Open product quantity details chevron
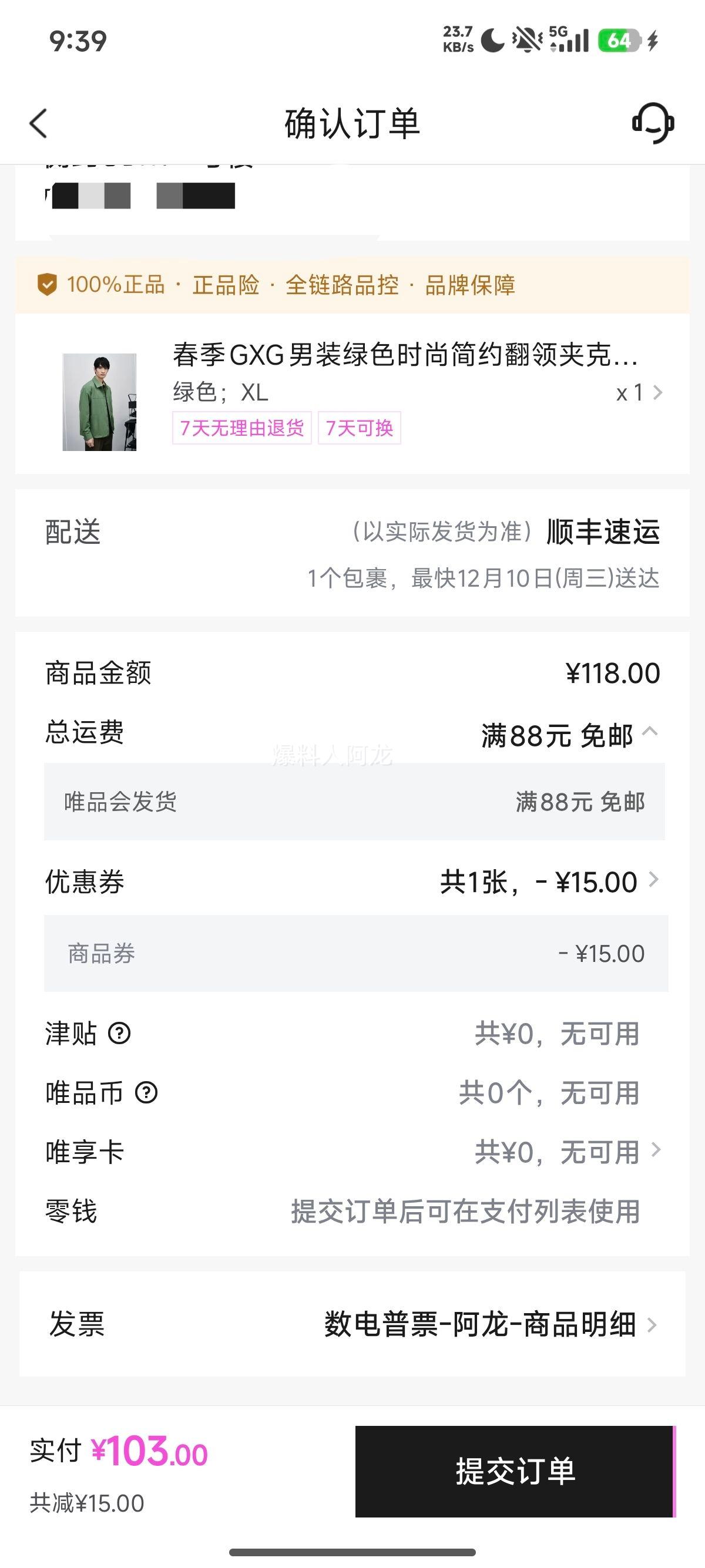Image resolution: width=705 pixels, height=1568 pixels. tap(657, 393)
